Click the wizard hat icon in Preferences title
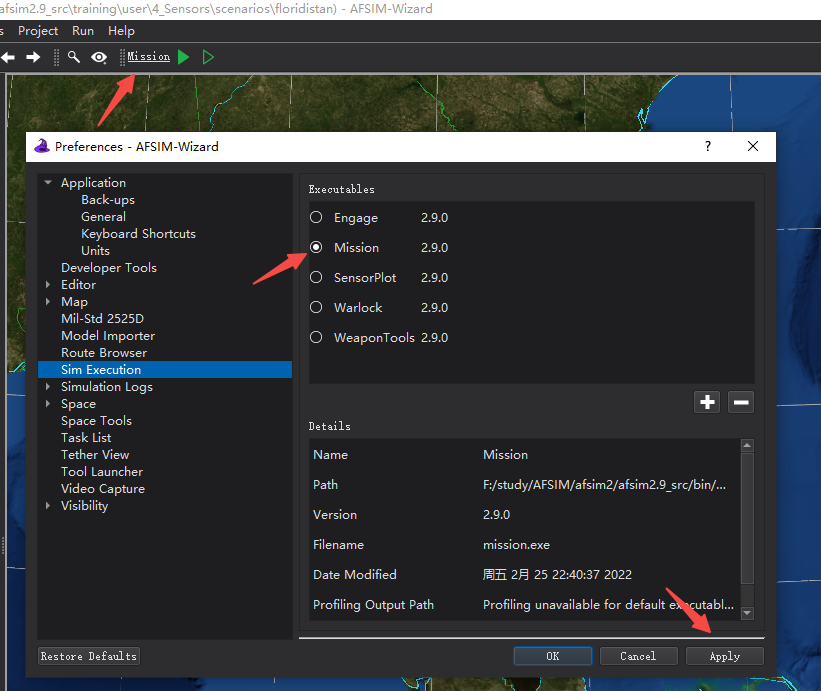 click(x=42, y=146)
